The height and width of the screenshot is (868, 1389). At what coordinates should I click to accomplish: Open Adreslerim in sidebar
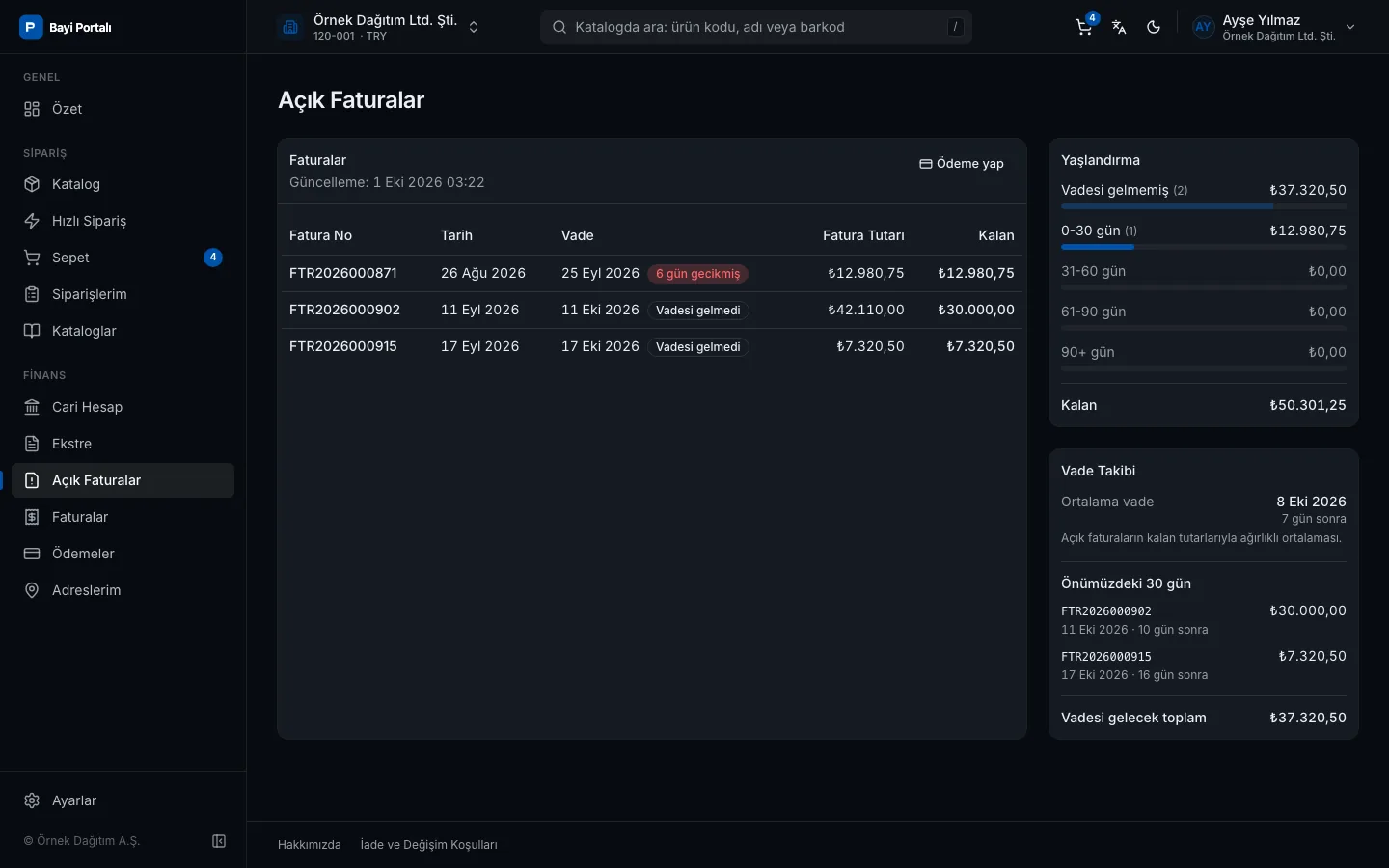tap(123, 590)
